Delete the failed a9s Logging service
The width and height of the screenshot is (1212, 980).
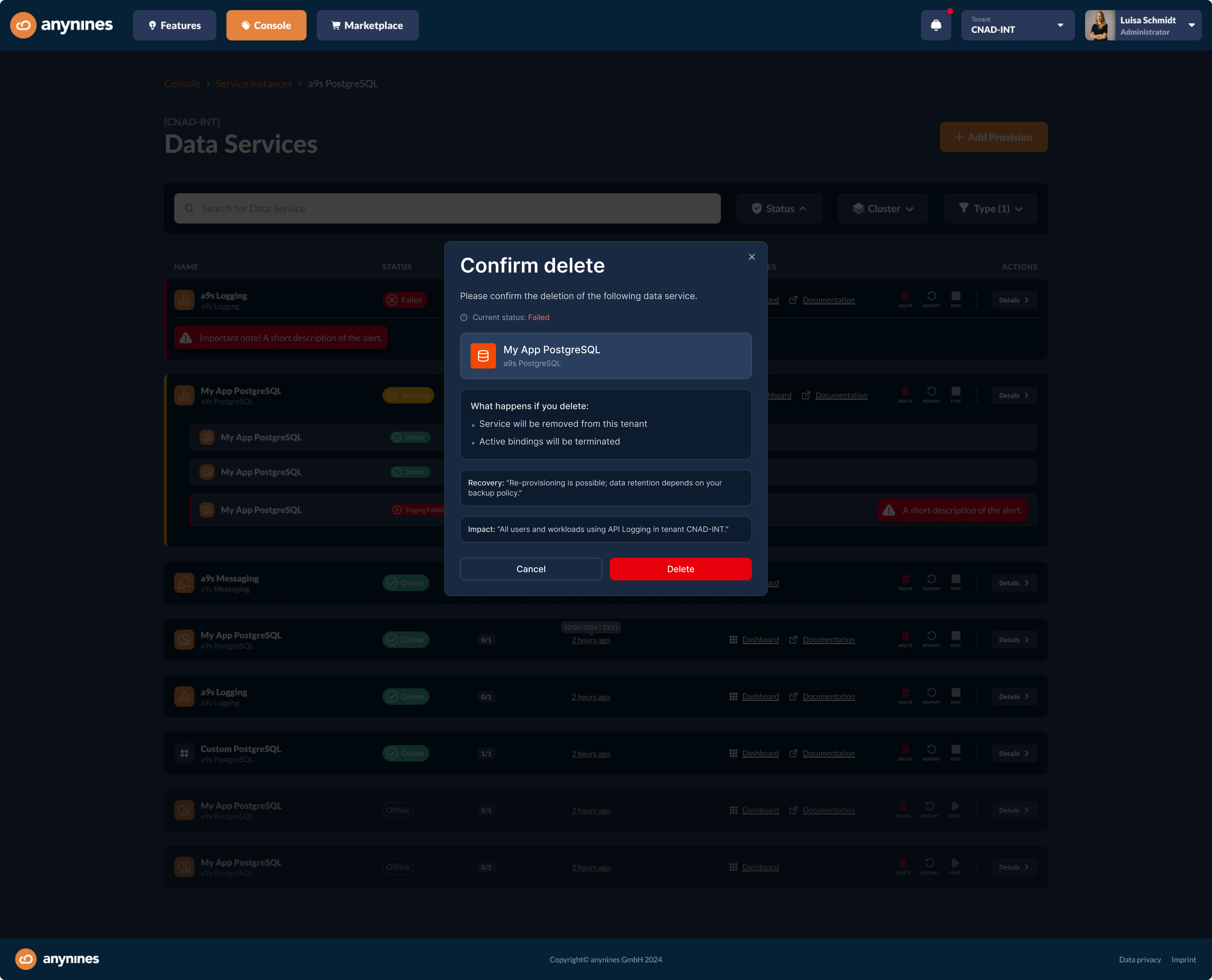pos(905,299)
